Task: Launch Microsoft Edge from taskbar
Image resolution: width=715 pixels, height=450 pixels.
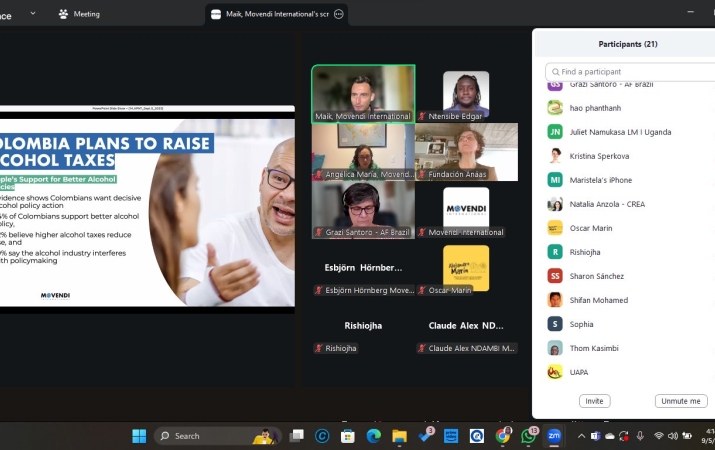Action: click(373, 436)
